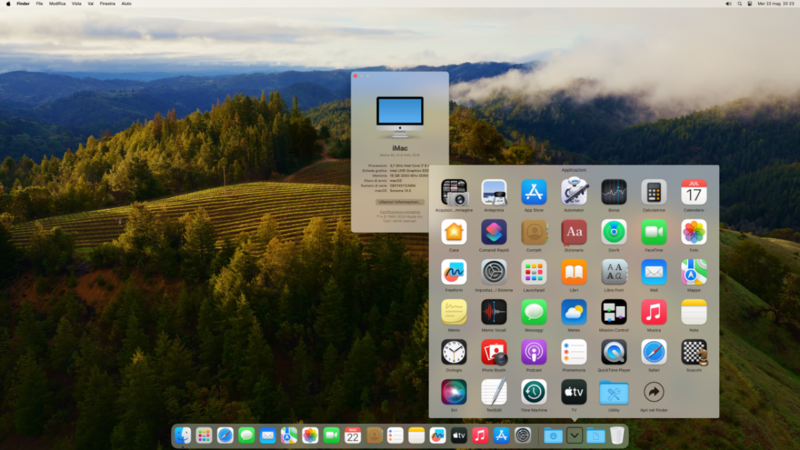Launch QuickTime Player from the stack

(614, 352)
